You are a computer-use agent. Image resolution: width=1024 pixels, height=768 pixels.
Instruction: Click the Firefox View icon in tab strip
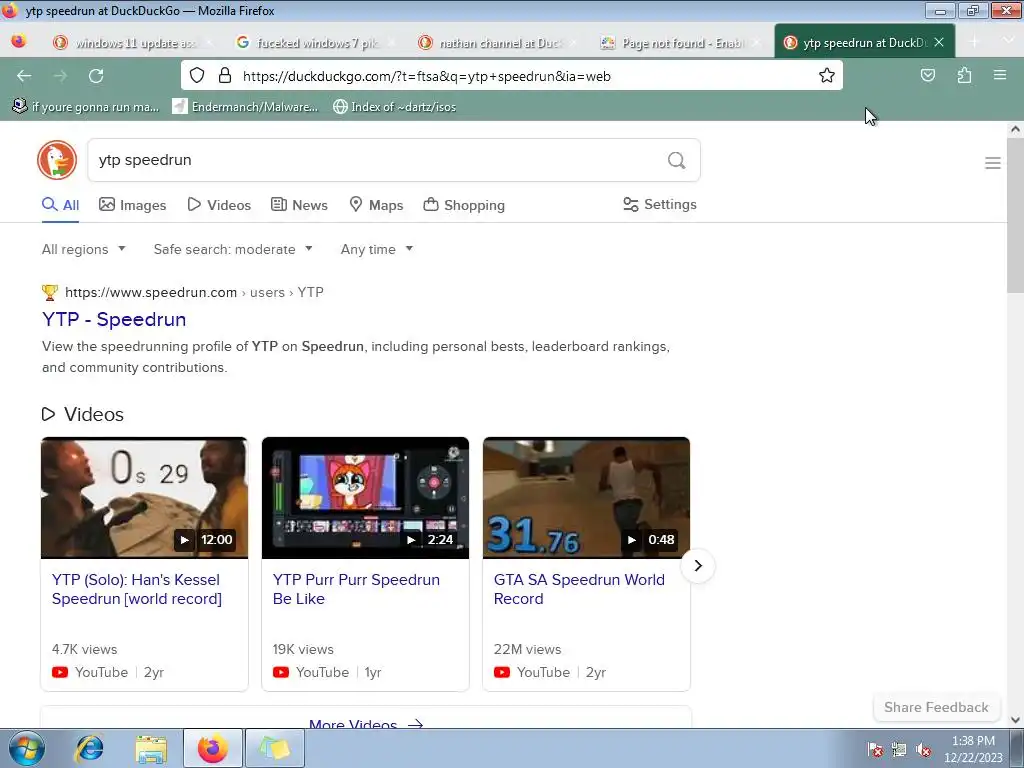pos(19,42)
